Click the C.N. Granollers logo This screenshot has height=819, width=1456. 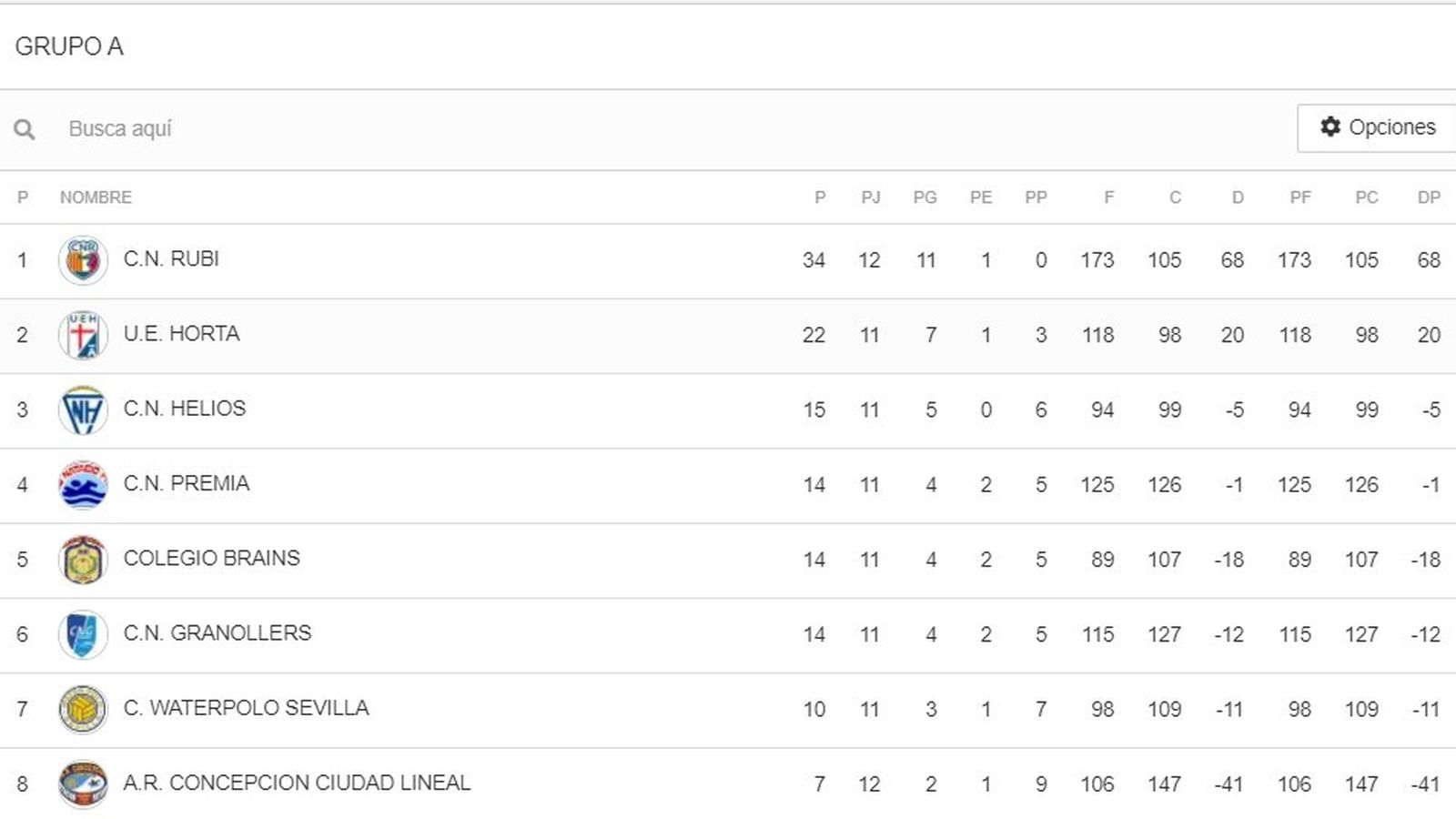pyautogui.click(x=83, y=633)
